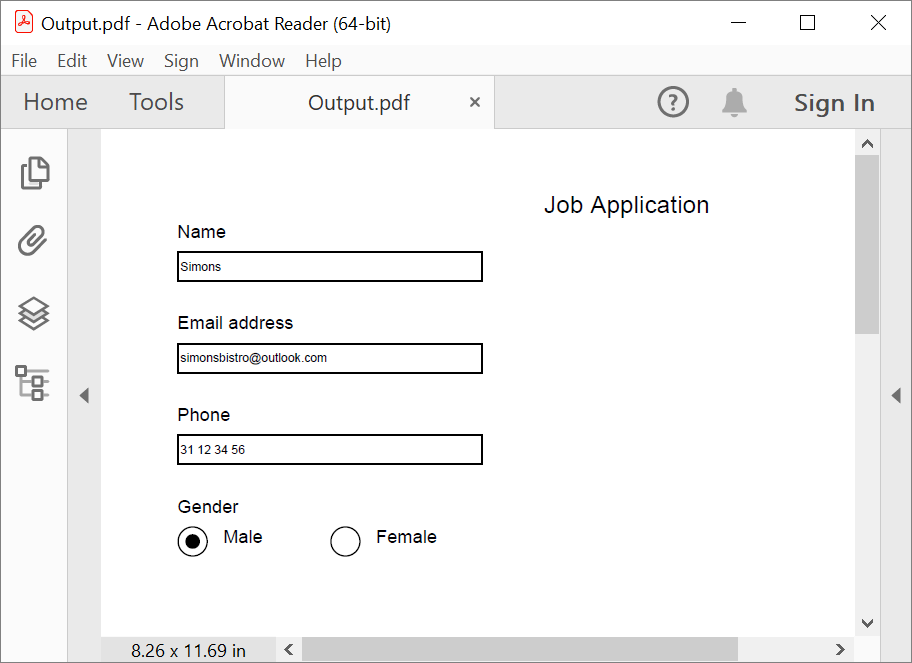
Task: Click the Email address label text
Action: 235,323
